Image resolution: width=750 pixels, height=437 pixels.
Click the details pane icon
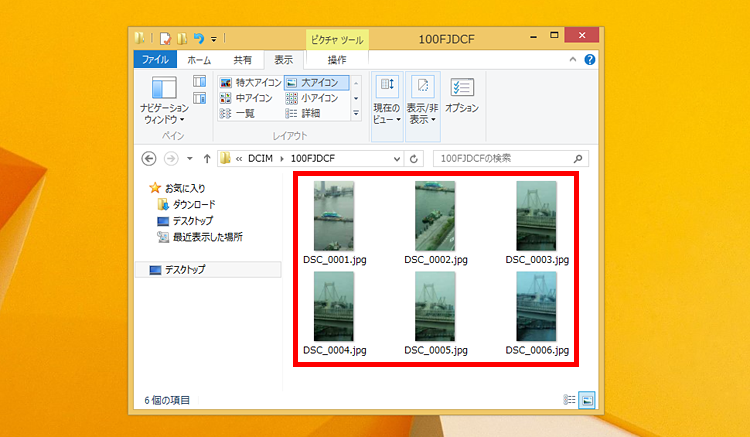pyautogui.click(x=199, y=97)
